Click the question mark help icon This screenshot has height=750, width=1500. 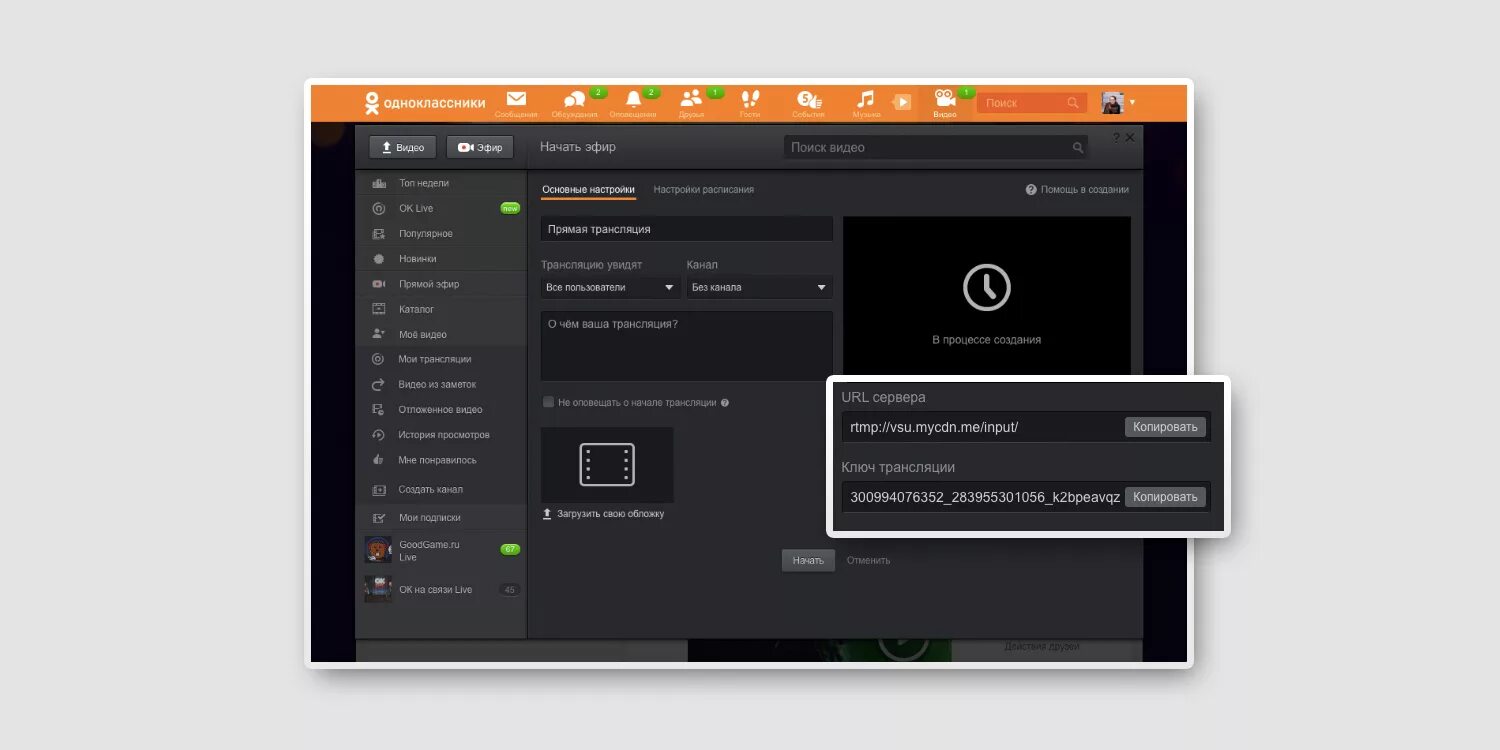coord(1117,137)
